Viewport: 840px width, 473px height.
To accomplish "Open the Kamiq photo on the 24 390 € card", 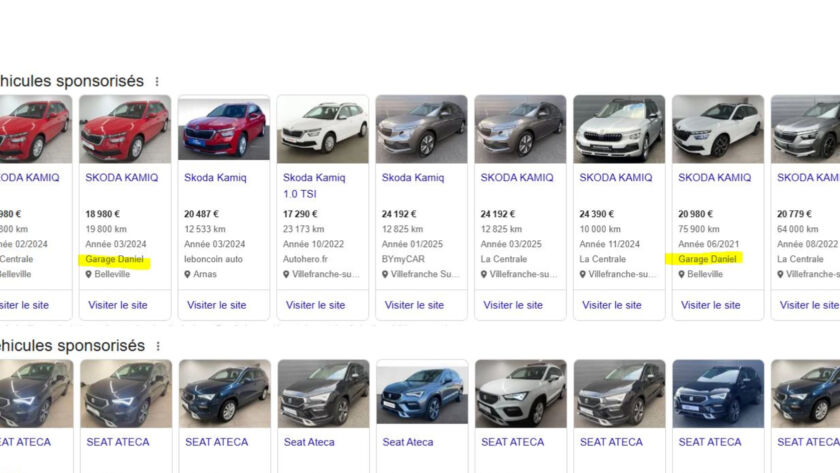I will tap(619, 129).
